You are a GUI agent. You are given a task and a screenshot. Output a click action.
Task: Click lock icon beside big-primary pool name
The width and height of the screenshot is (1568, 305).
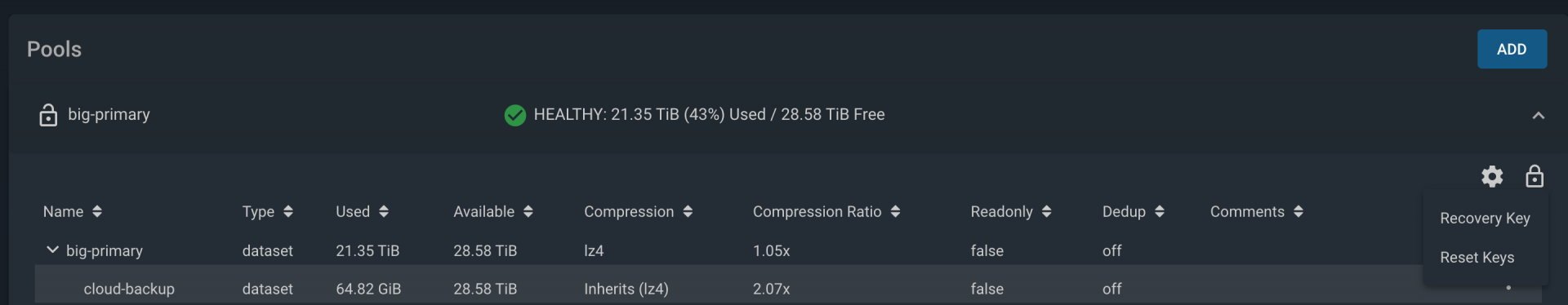pyautogui.click(x=48, y=115)
